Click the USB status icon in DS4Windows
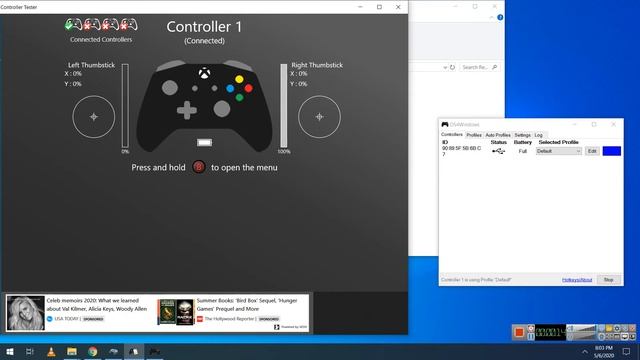 click(x=498, y=151)
